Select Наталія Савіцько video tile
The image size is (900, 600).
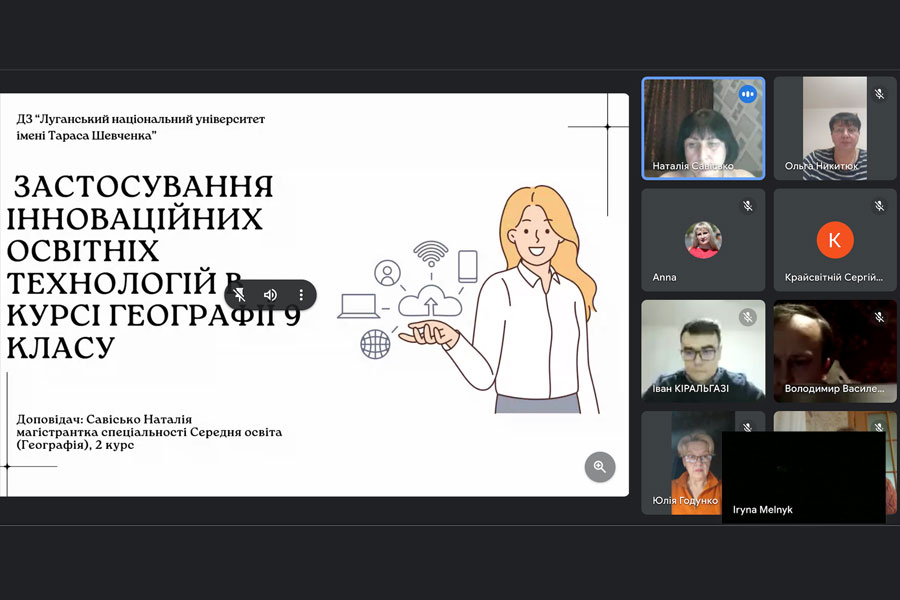pyautogui.click(x=703, y=129)
